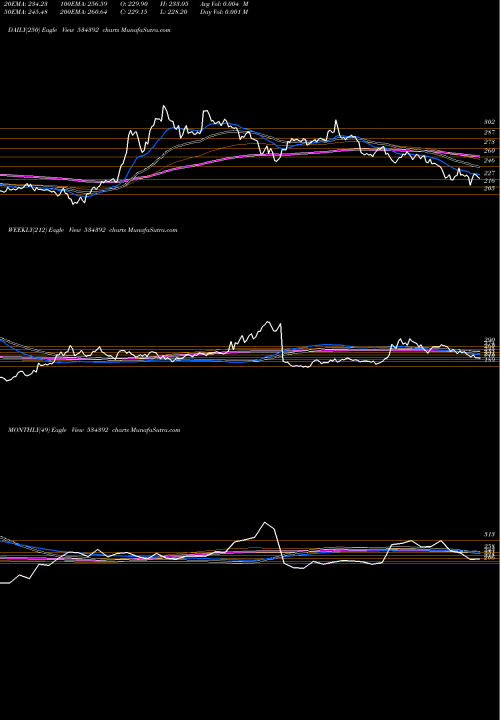500x720 pixels.
Task: Click the DAILY(250) Eagle View chart title
Action: coord(90,30)
